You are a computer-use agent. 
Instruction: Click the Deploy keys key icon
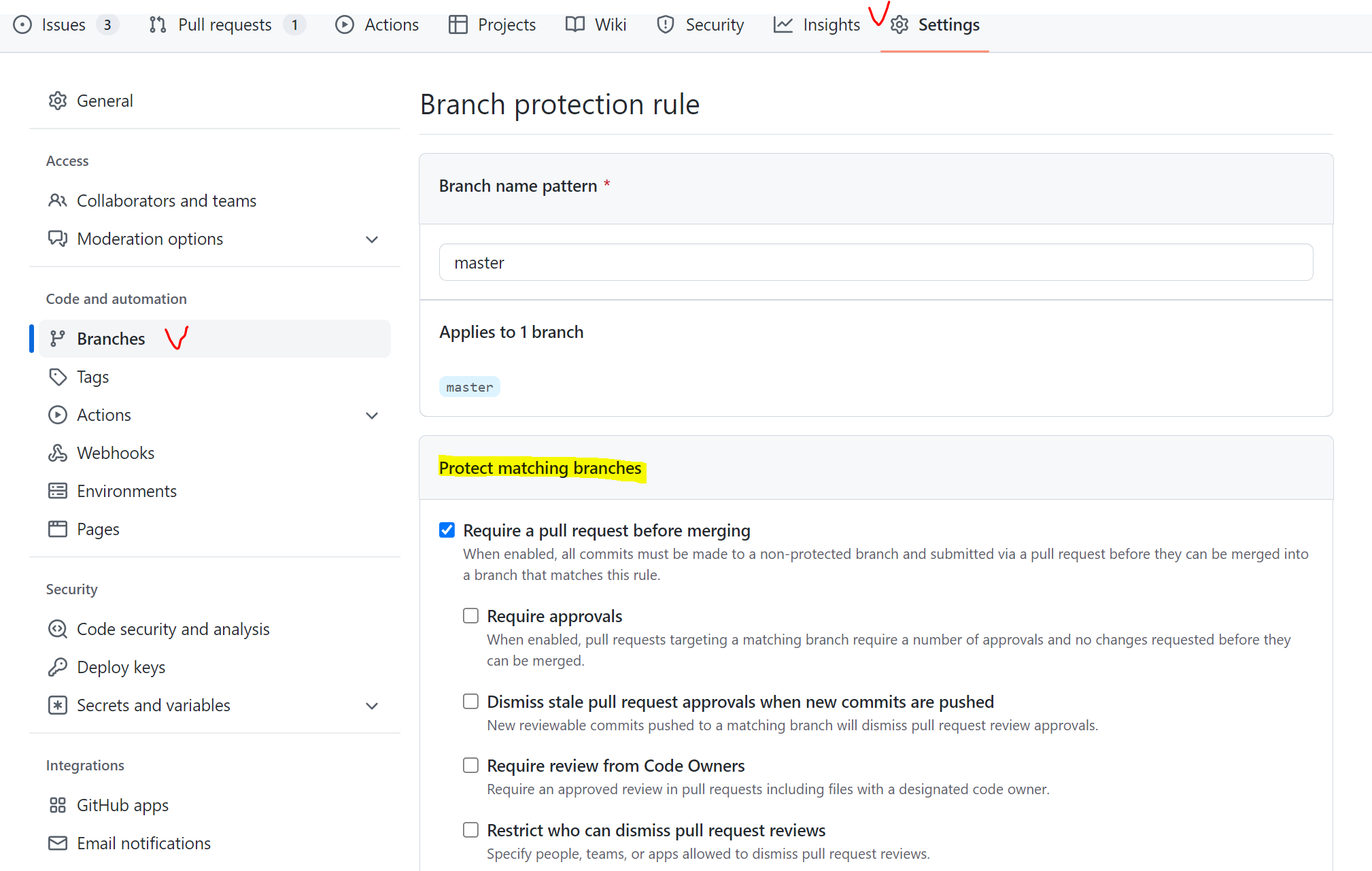[58, 667]
